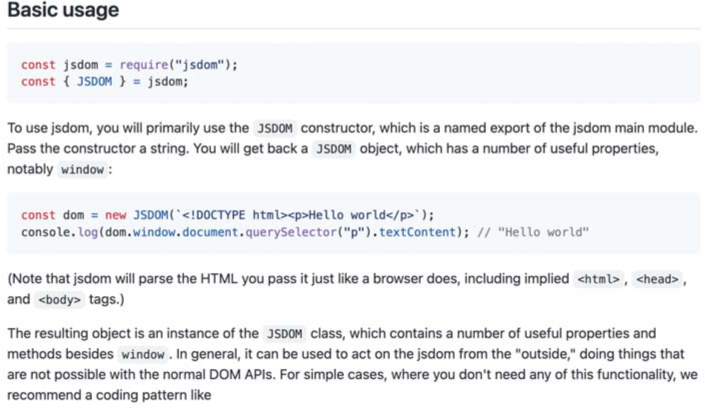The height and width of the screenshot is (409, 705).
Task: Click the Basic usage heading
Action: click(63, 12)
